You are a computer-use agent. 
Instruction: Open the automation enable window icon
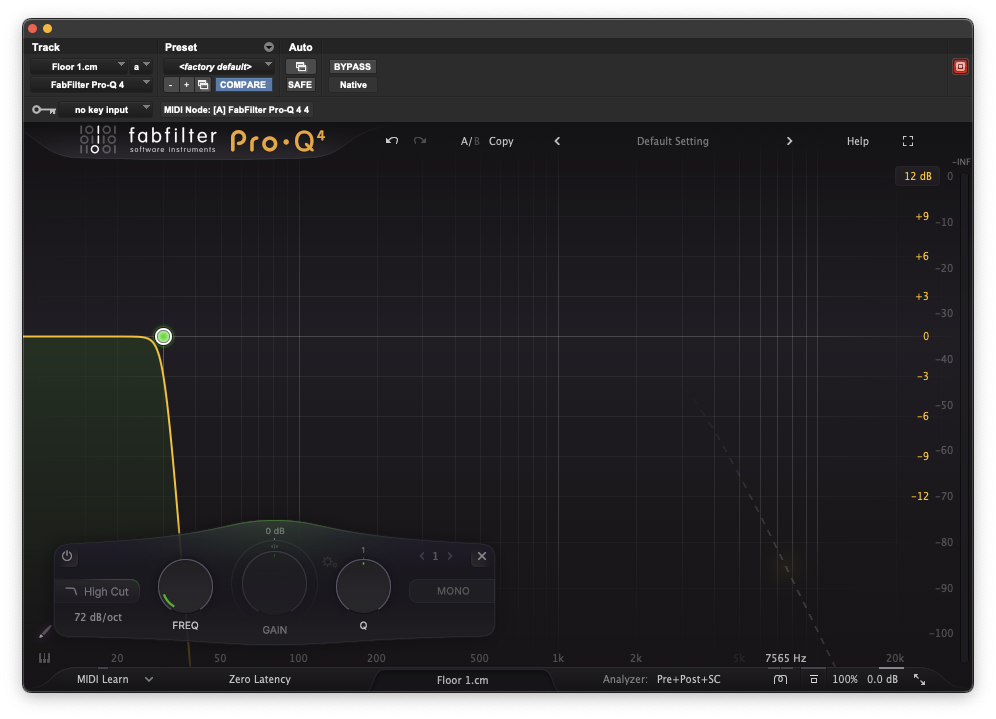(301, 67)
